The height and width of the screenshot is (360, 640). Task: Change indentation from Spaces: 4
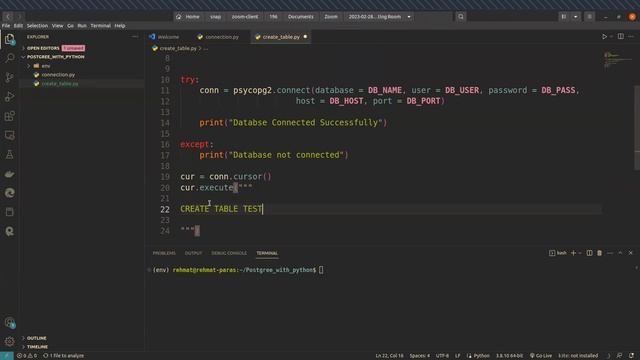click(x=420, y=356)
